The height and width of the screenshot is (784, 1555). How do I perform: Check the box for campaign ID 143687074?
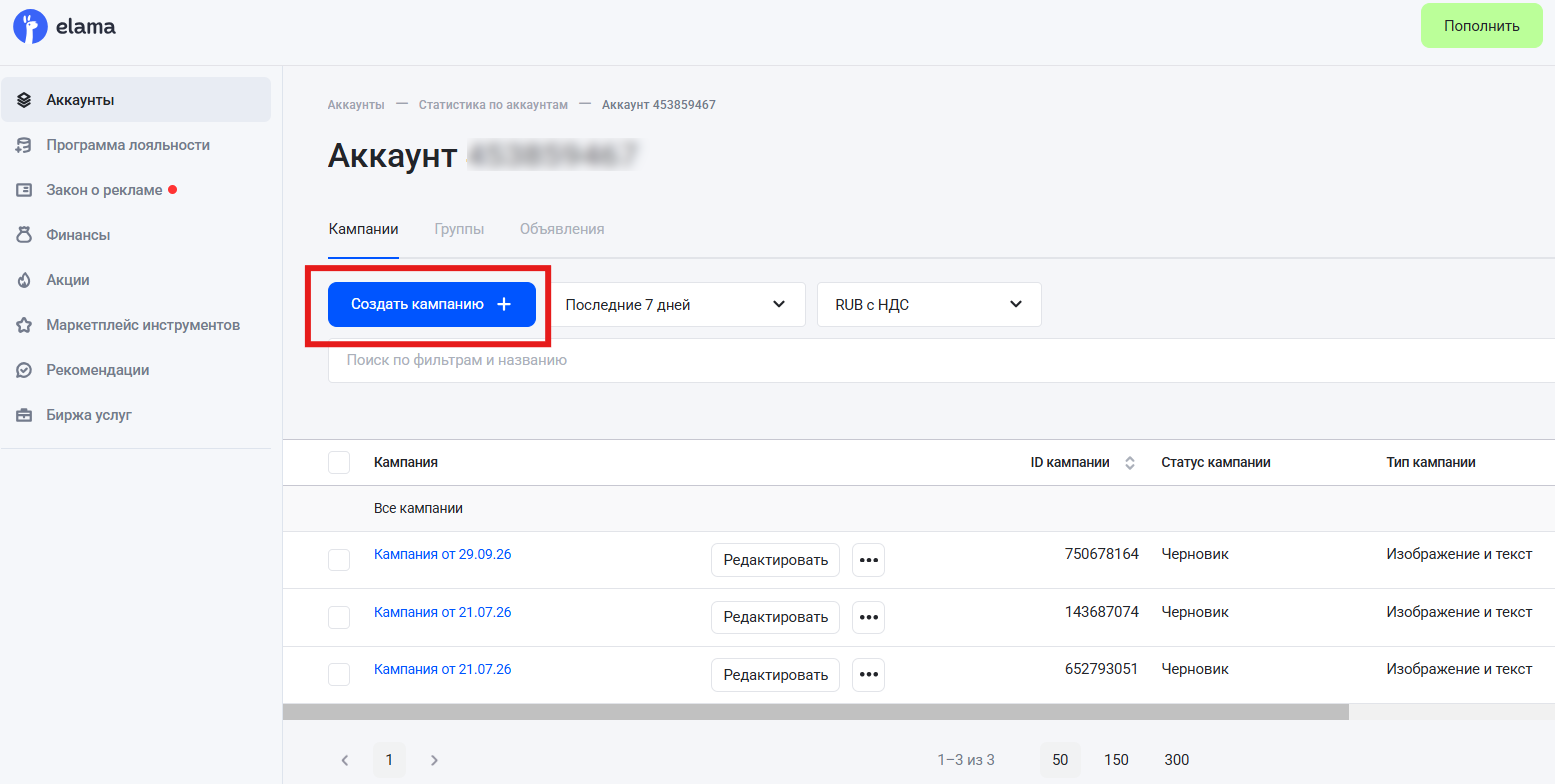[x=339, y=617]
